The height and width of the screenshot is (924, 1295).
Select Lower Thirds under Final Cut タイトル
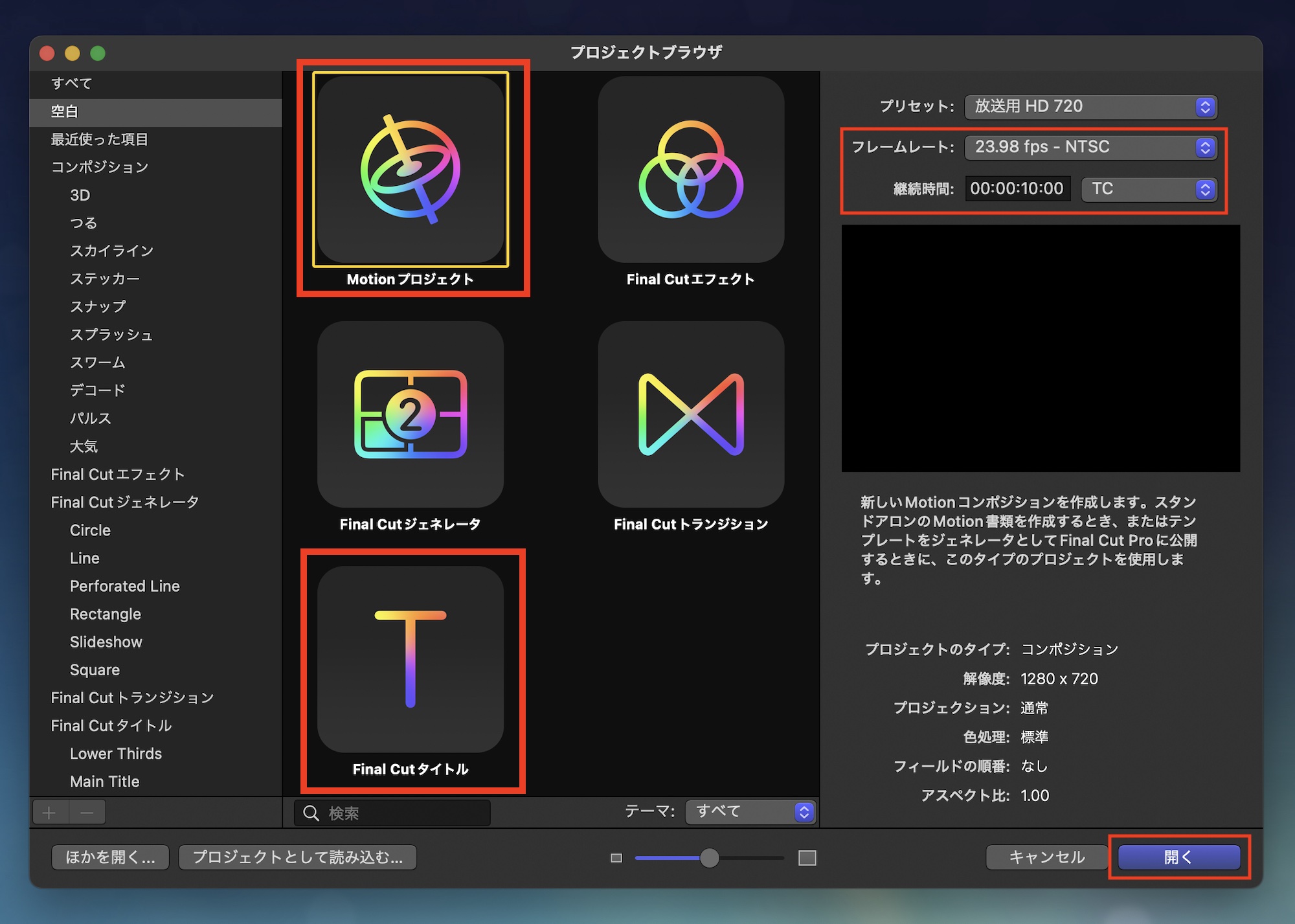coord(116,753)
